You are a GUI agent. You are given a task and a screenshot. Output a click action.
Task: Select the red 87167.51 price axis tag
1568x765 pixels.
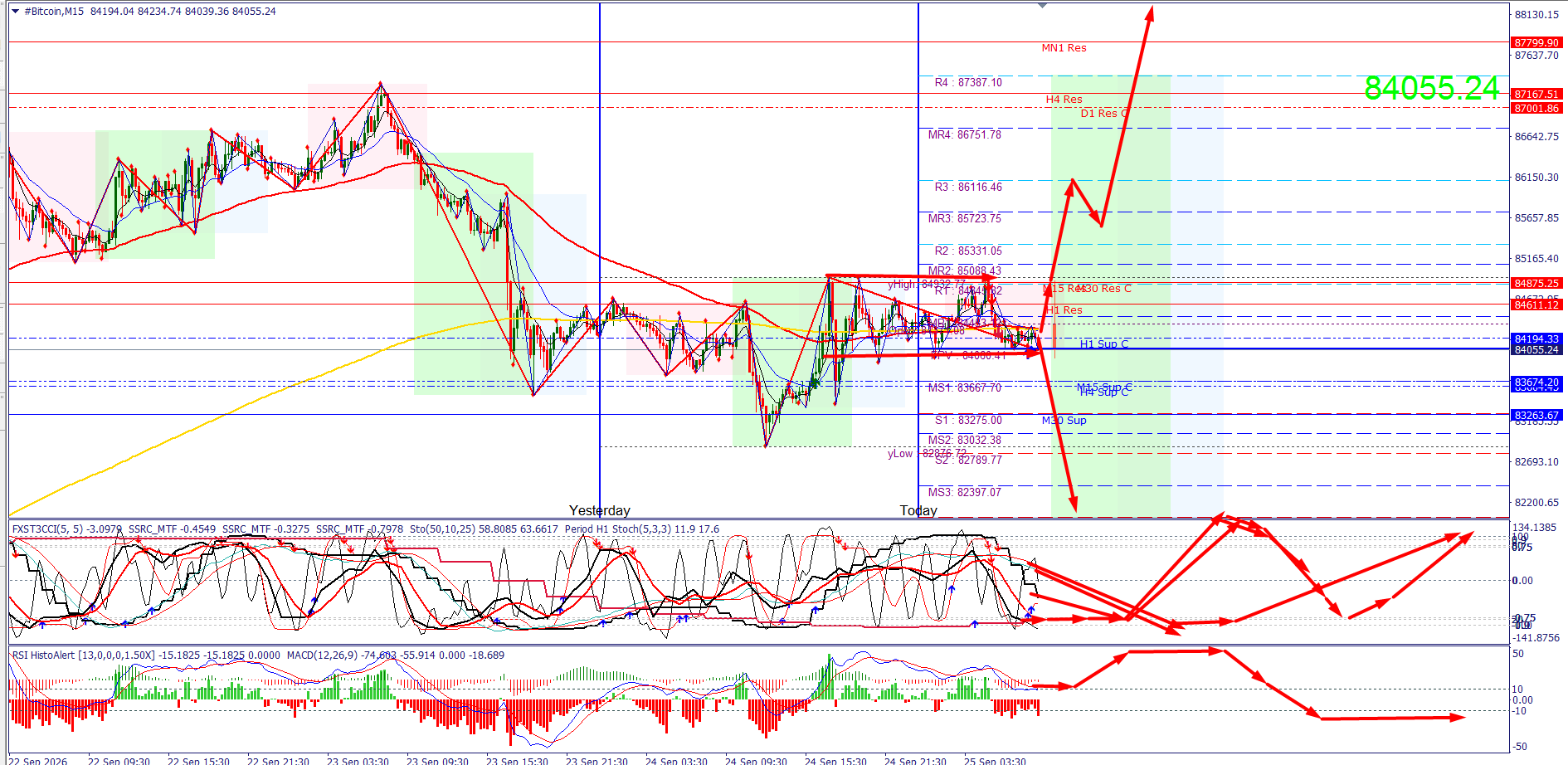coord(1536,94)
